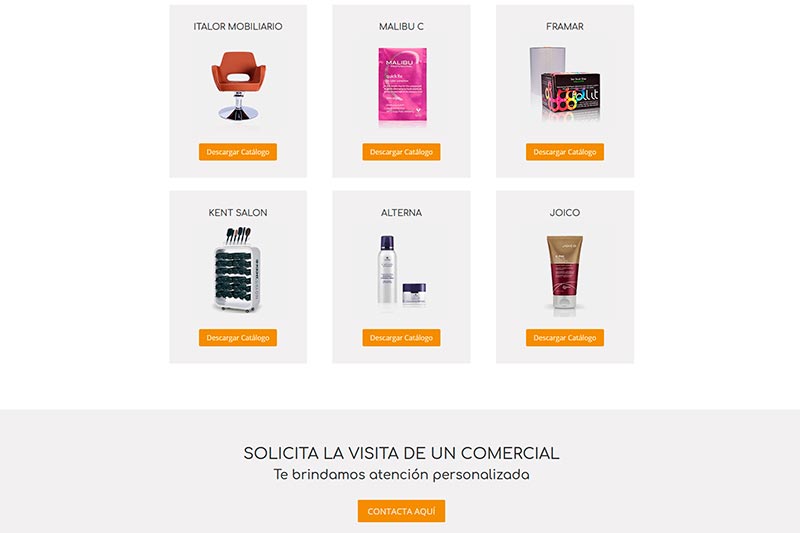Download the Kent Salon catalog

[238, 338]
